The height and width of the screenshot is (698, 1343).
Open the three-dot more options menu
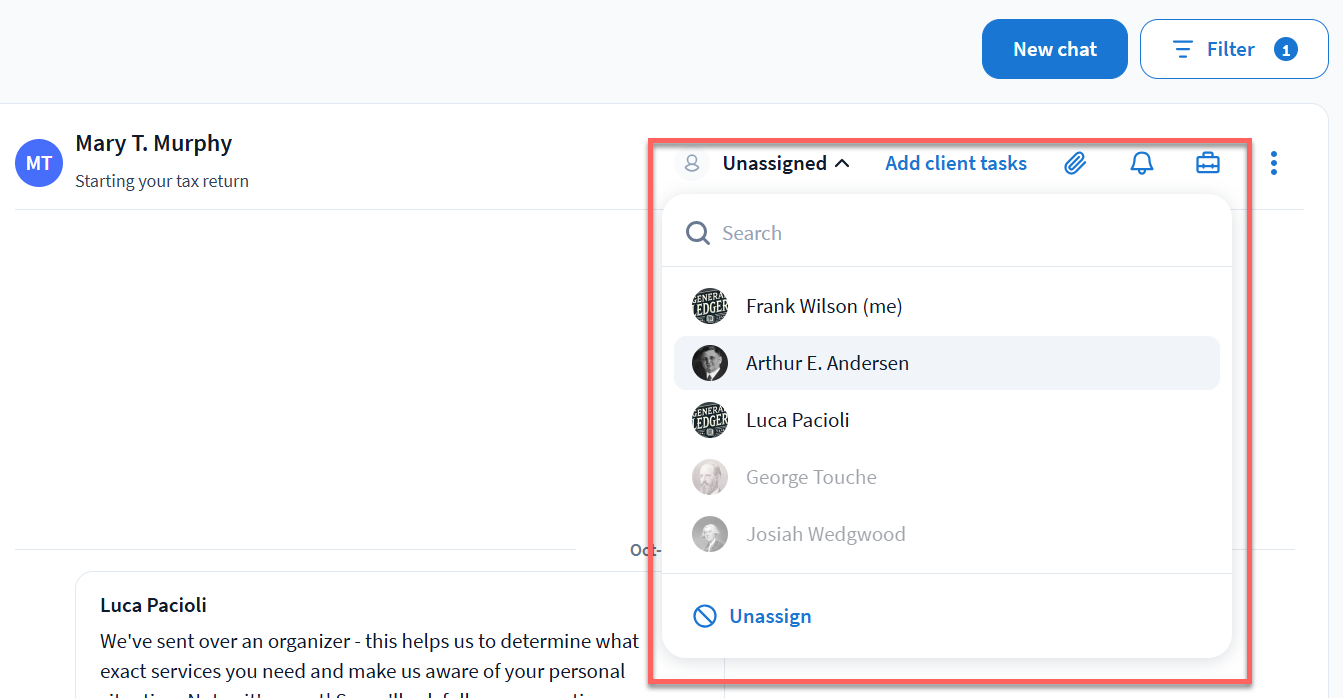[x=1273, y=163]
